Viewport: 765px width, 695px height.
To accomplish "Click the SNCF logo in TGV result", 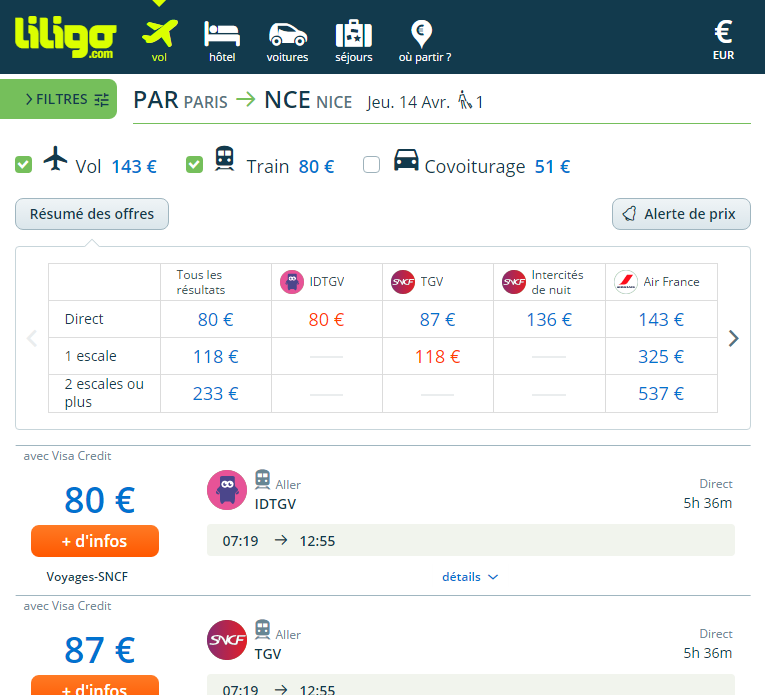I will coord(227,640).
